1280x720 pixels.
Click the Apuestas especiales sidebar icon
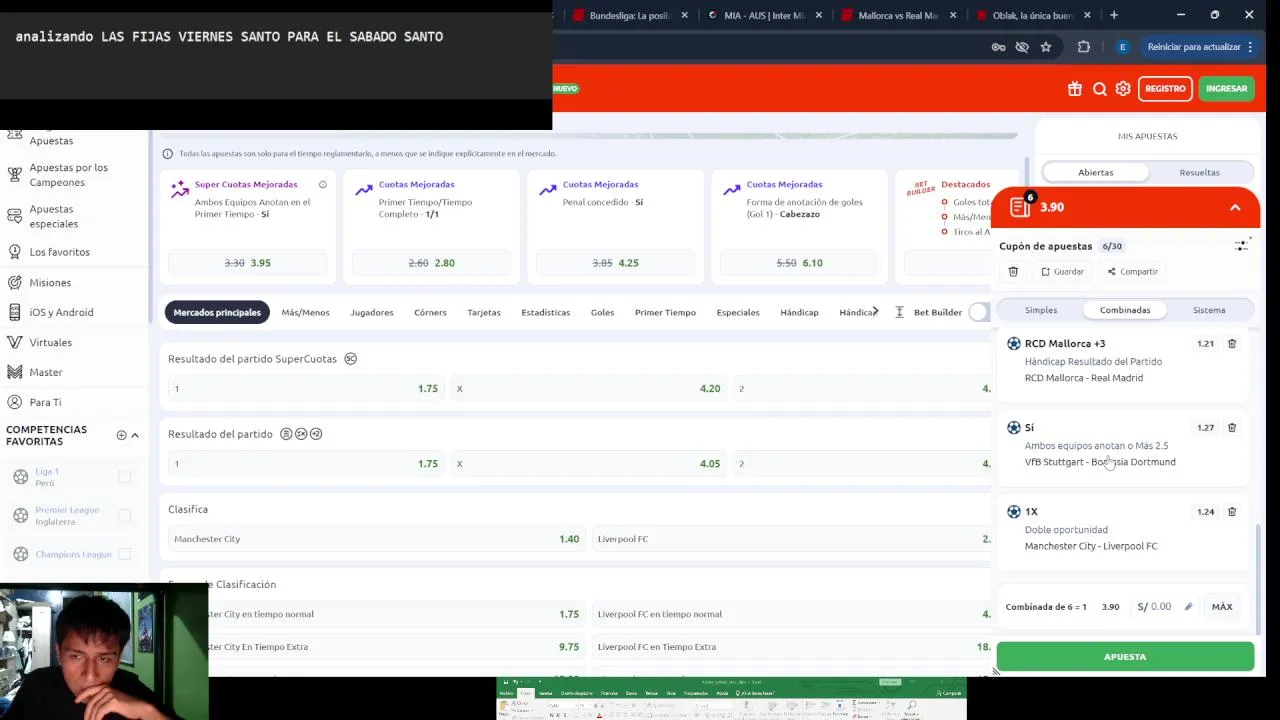(14, 216)
